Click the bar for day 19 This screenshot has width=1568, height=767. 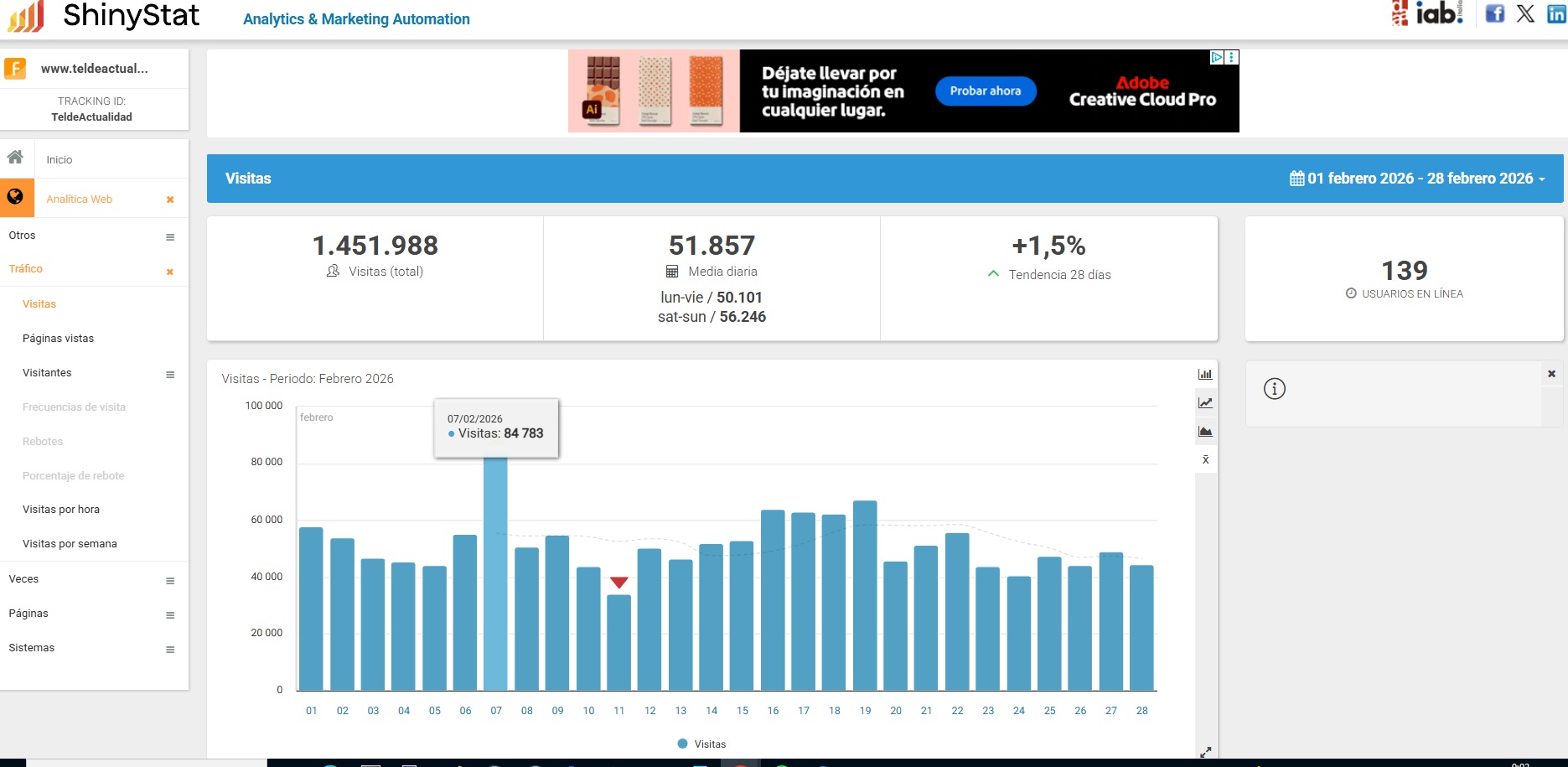click(865, 595)
